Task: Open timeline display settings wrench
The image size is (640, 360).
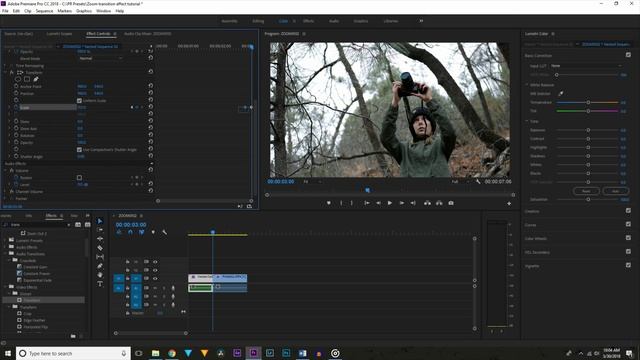Action: [164, 232]
